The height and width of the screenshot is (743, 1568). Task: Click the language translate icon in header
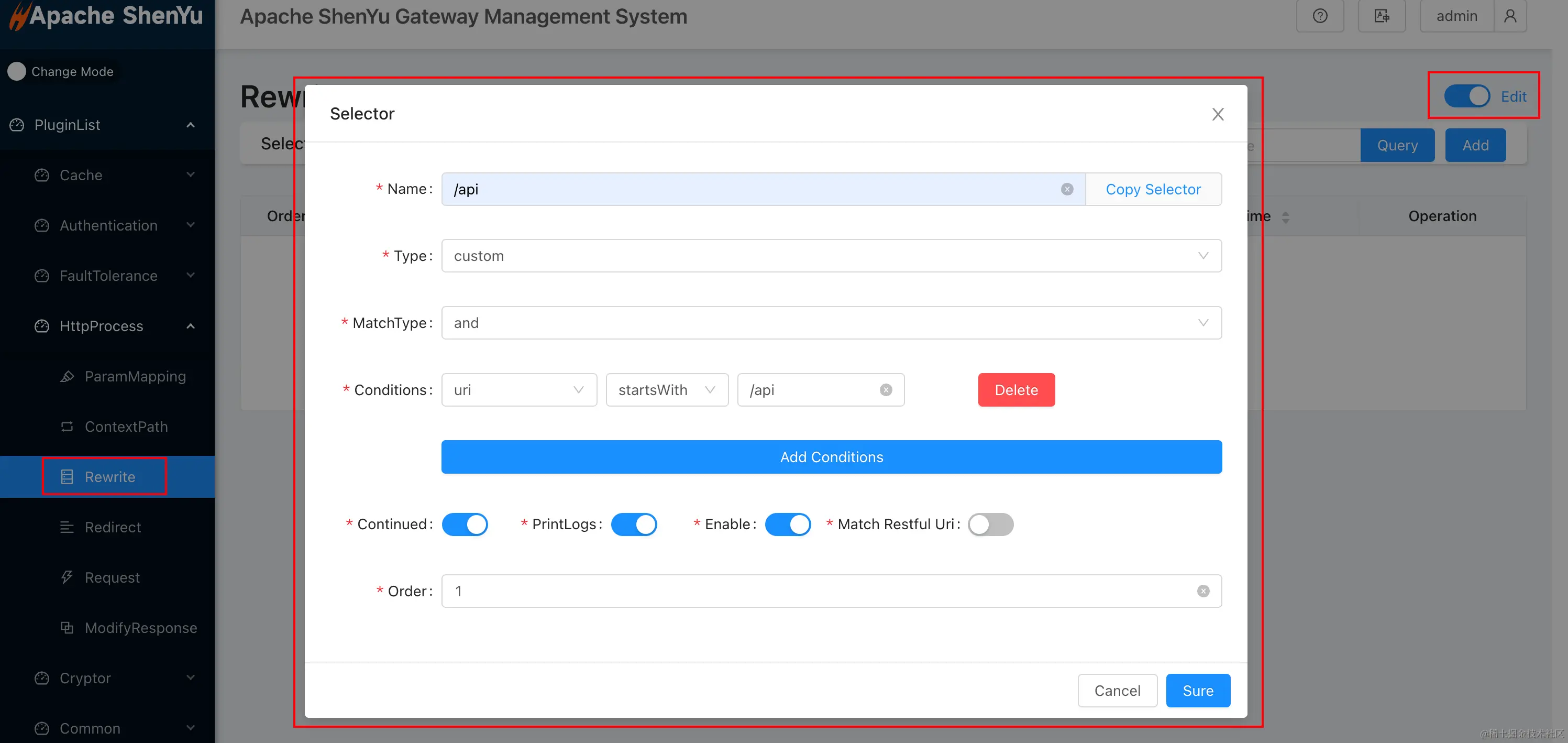pos(1381,16)
